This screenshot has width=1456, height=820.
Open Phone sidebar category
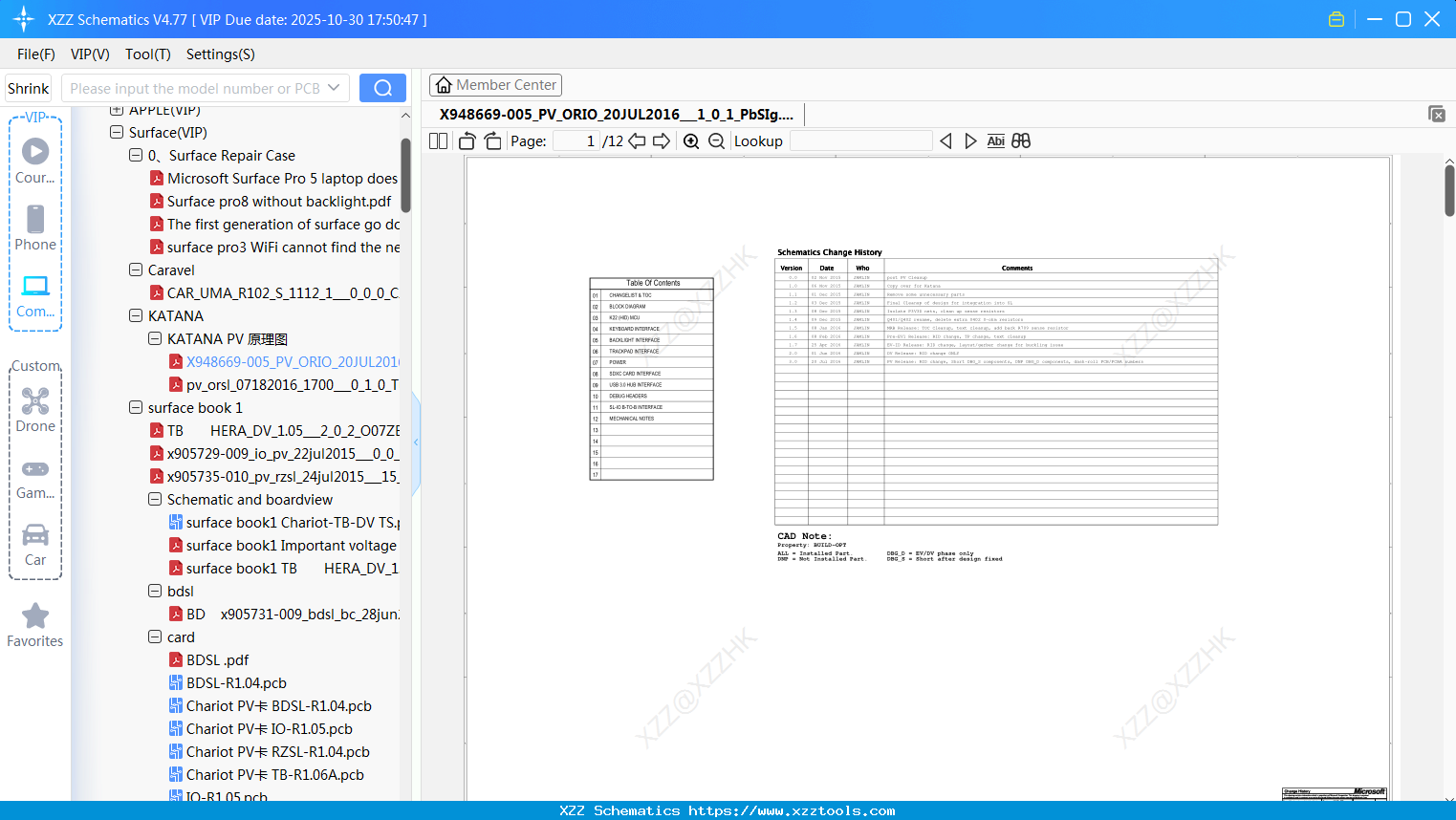pos(35,227)
